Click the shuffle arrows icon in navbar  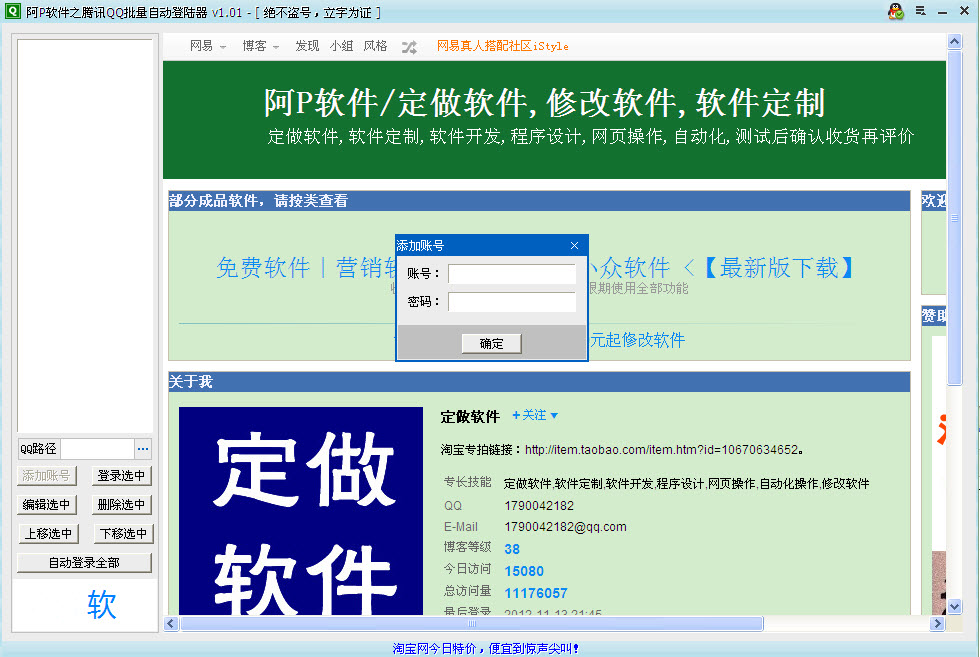[x=409, y=47]
